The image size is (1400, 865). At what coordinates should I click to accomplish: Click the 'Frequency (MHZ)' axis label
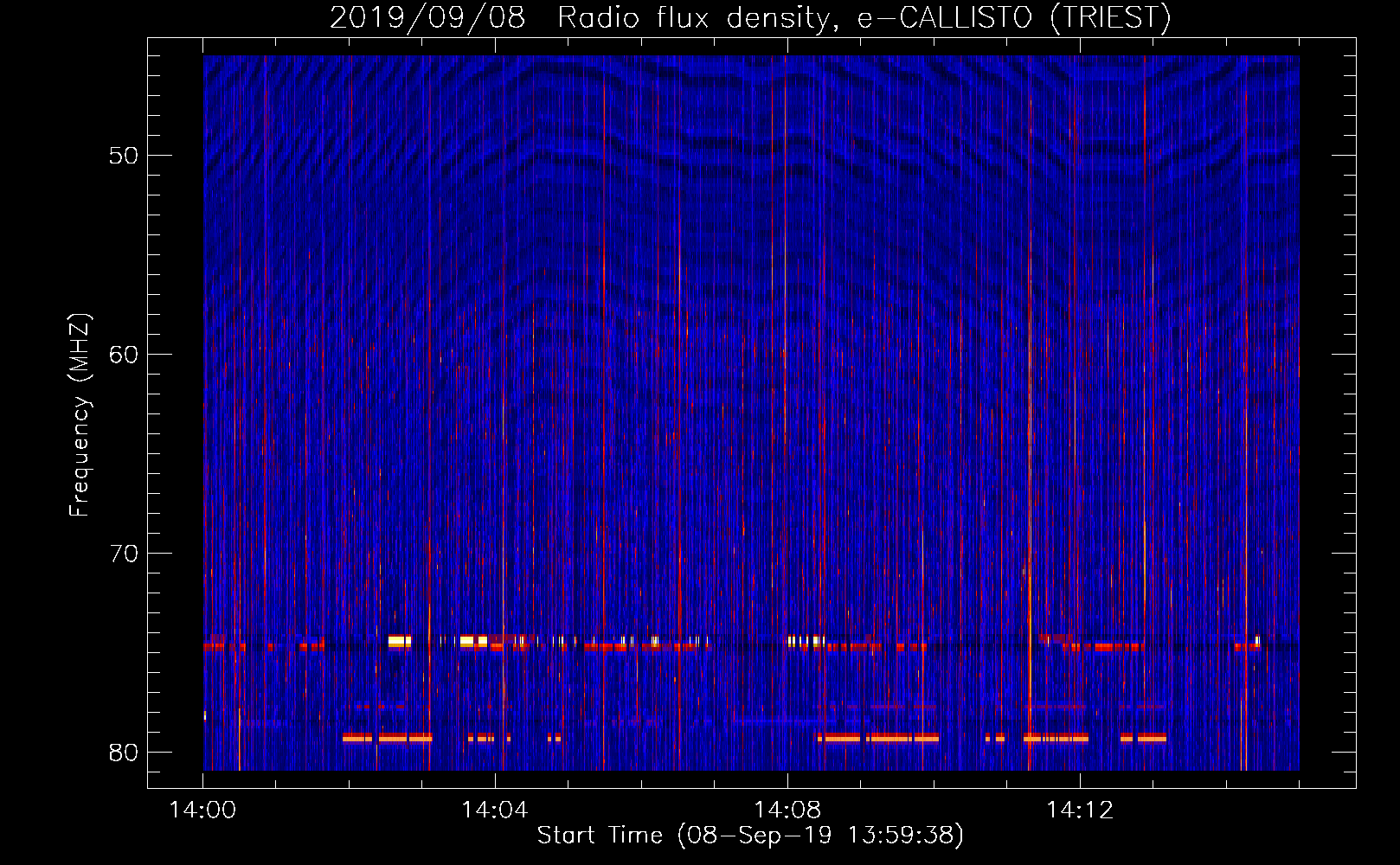click(x=80, y=415)
